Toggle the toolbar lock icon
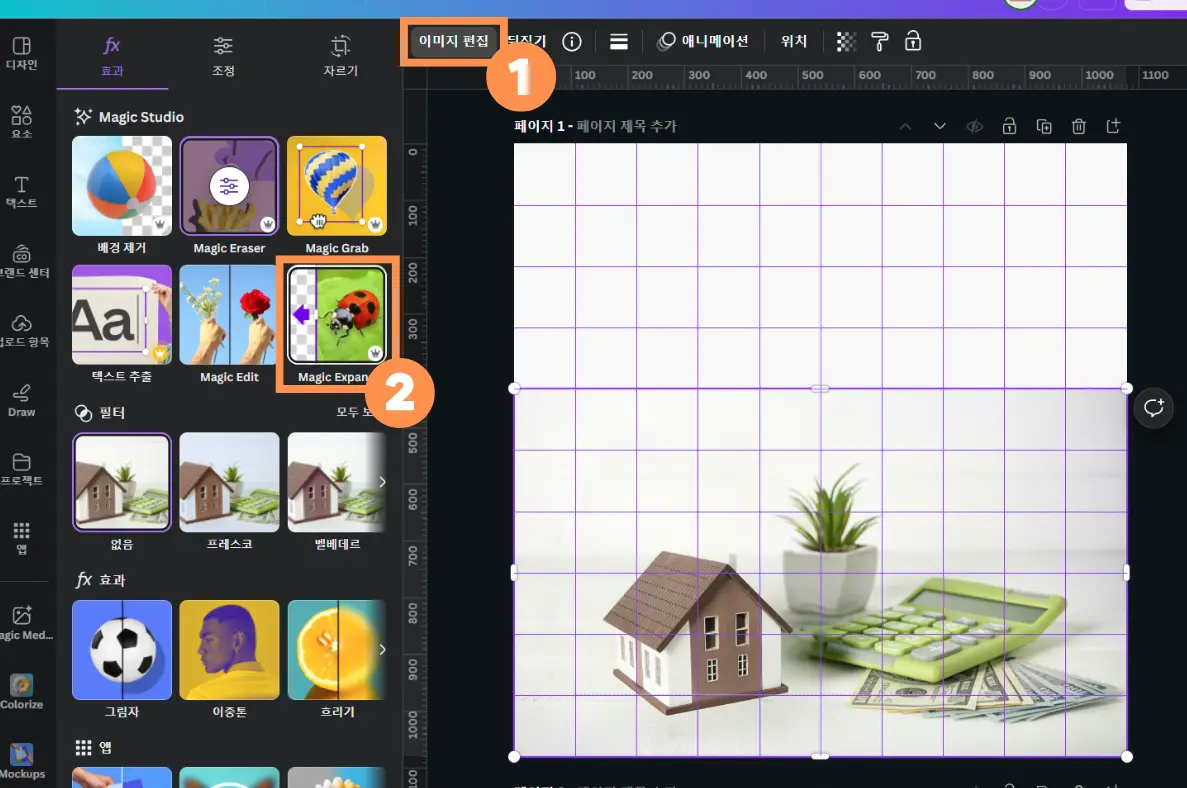The image size is (1187, 788). pos(913,41)
